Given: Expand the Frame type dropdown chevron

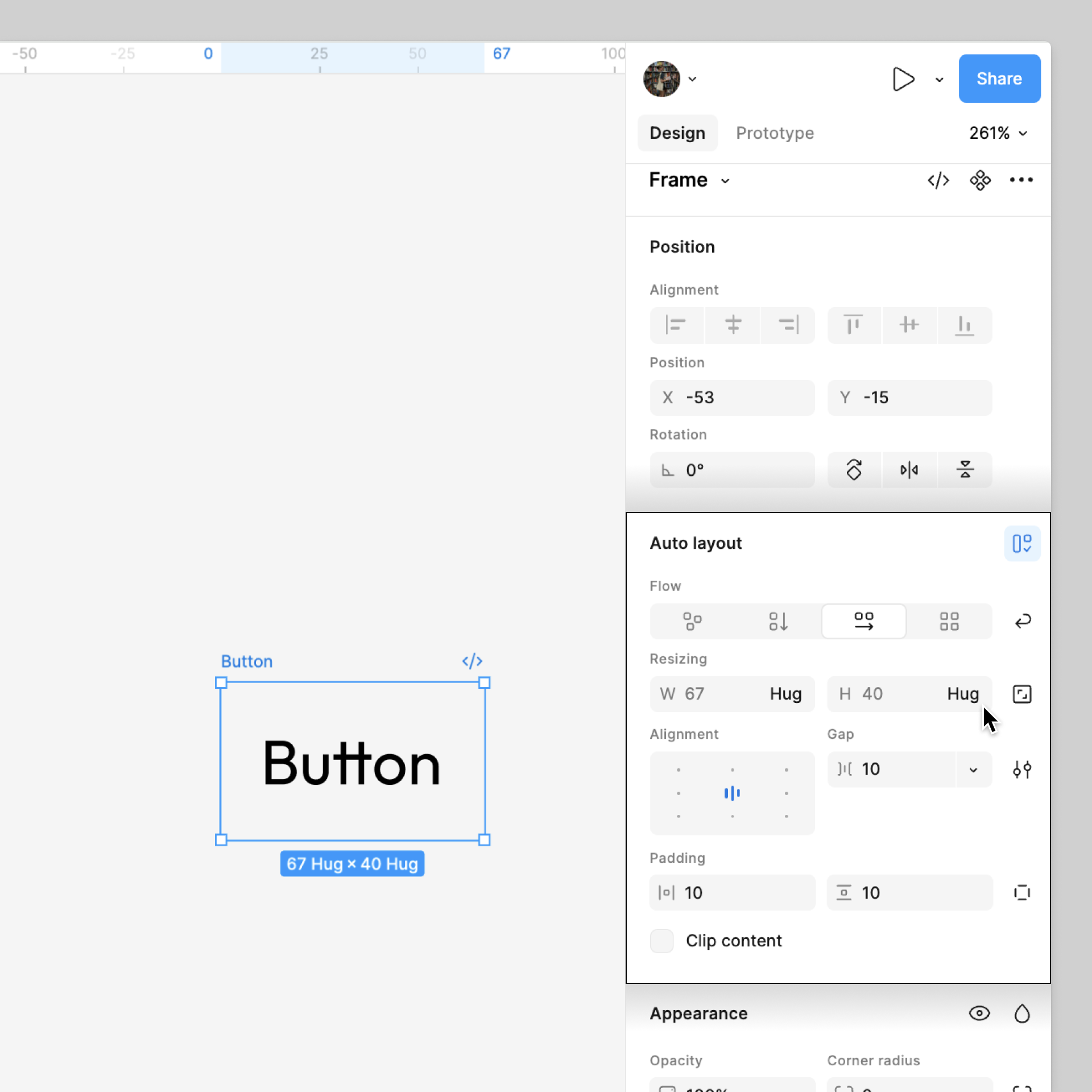Looking at the screenshot, I should coord(725,181).
